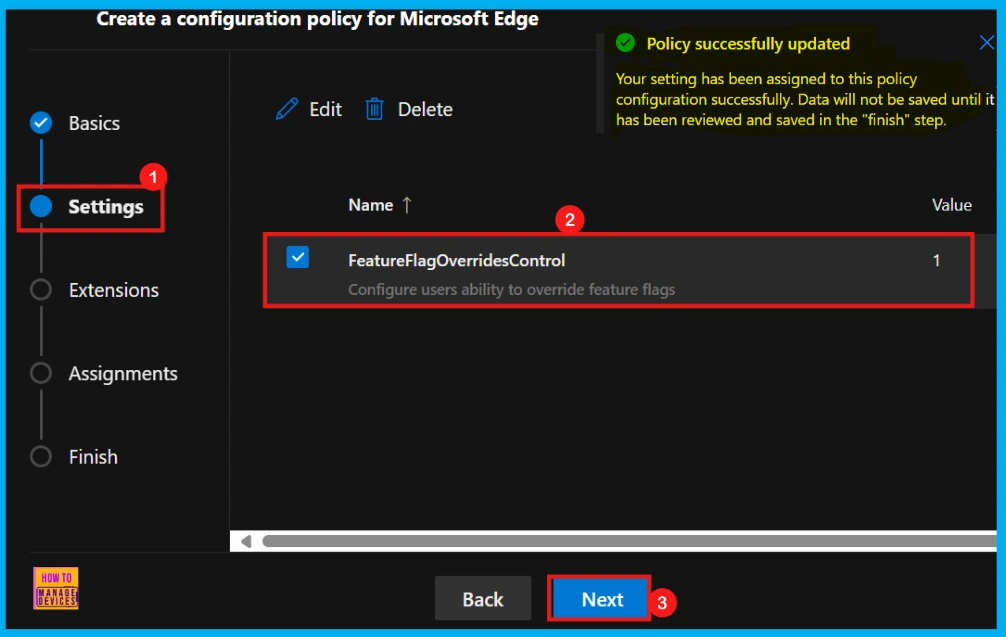
Task: Click the Delete label text
Action: [x=425, y=110]
